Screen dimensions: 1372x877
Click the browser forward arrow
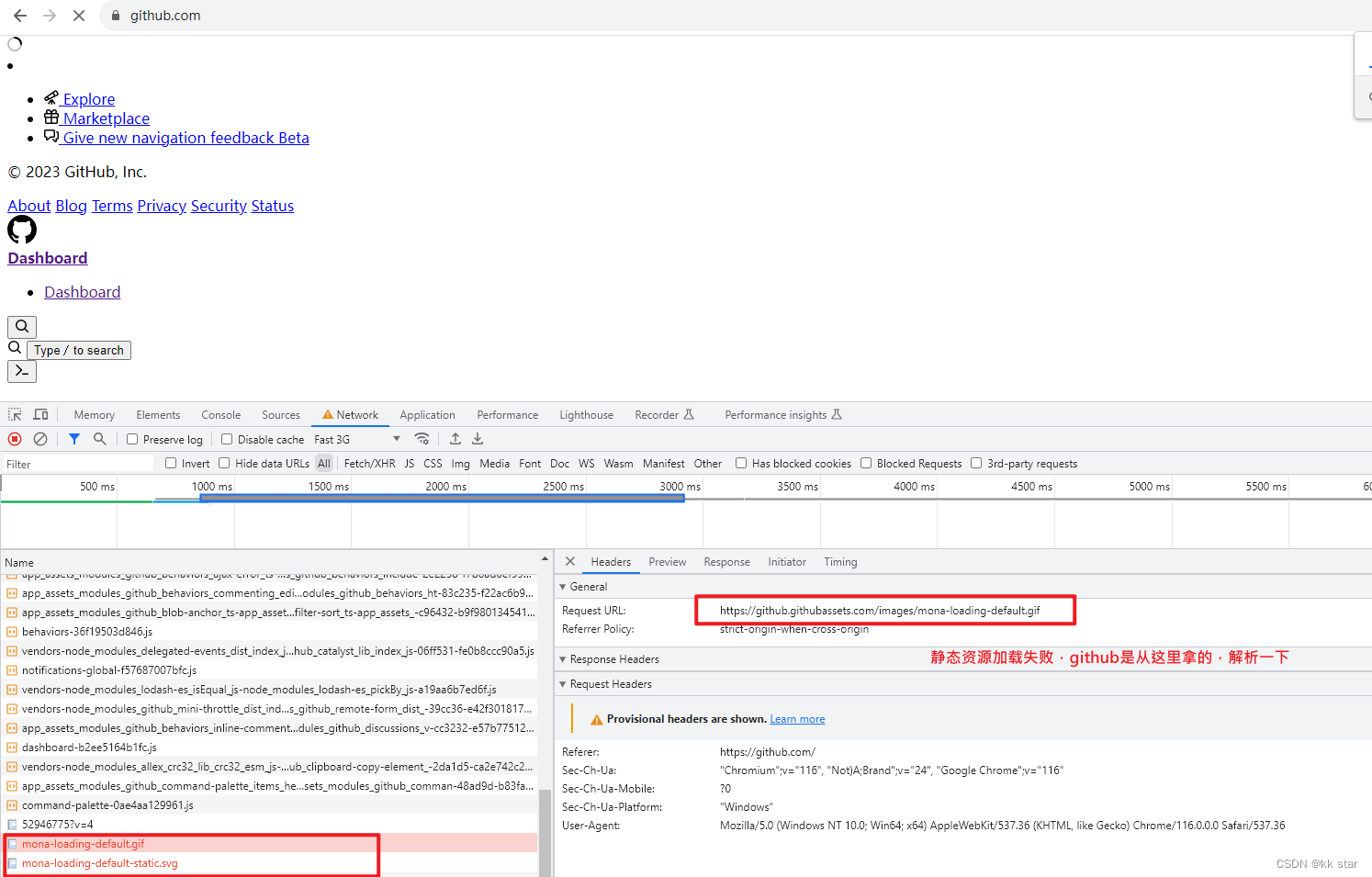50,16
